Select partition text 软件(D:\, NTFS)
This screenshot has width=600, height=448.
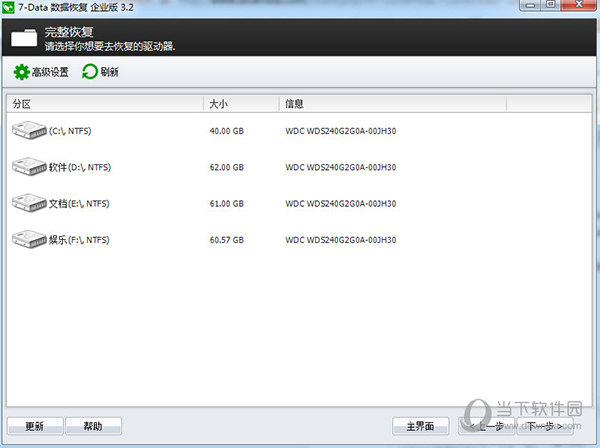click(80, 167)
